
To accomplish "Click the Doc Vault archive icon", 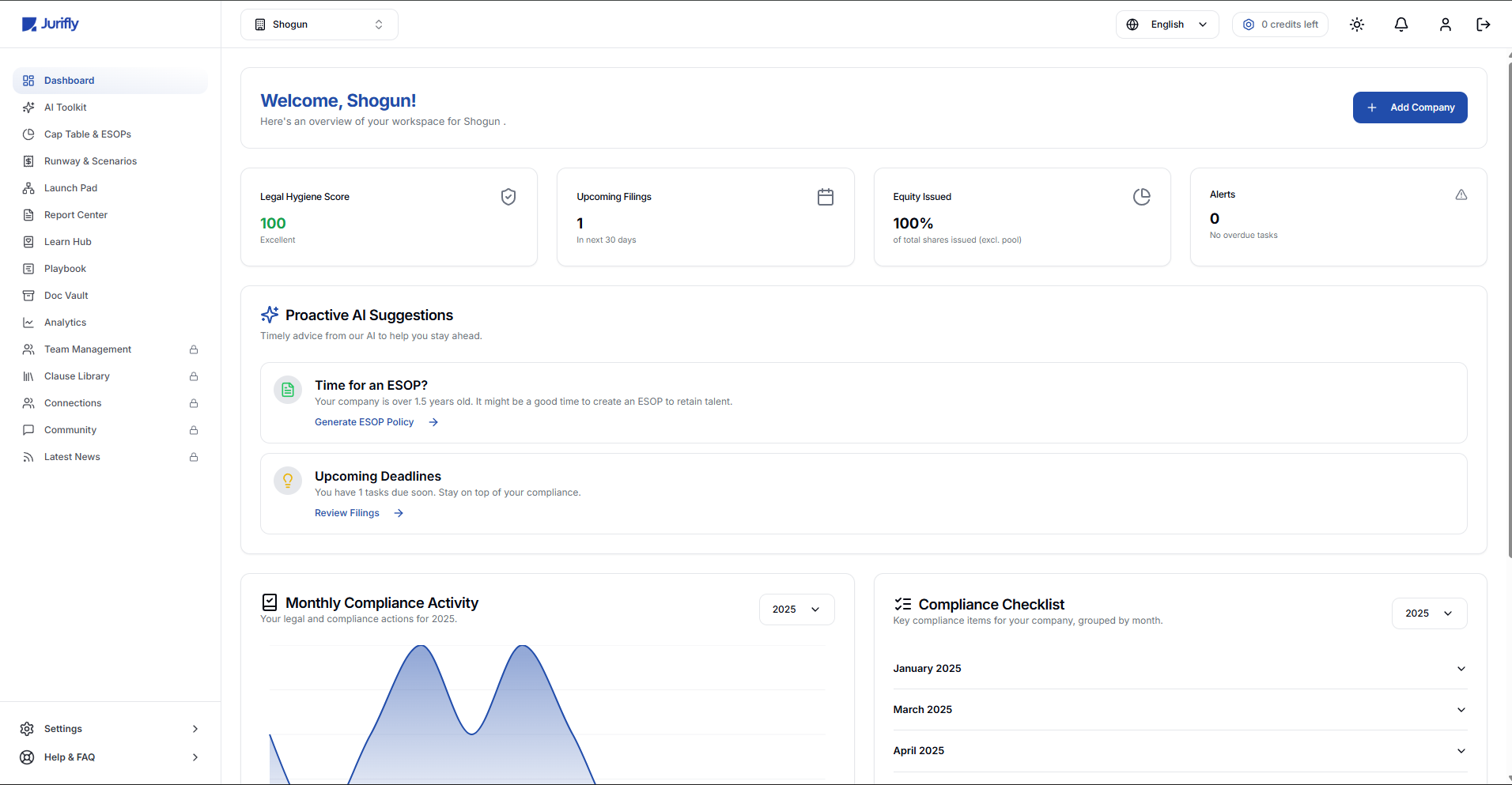I will [28, 296].
